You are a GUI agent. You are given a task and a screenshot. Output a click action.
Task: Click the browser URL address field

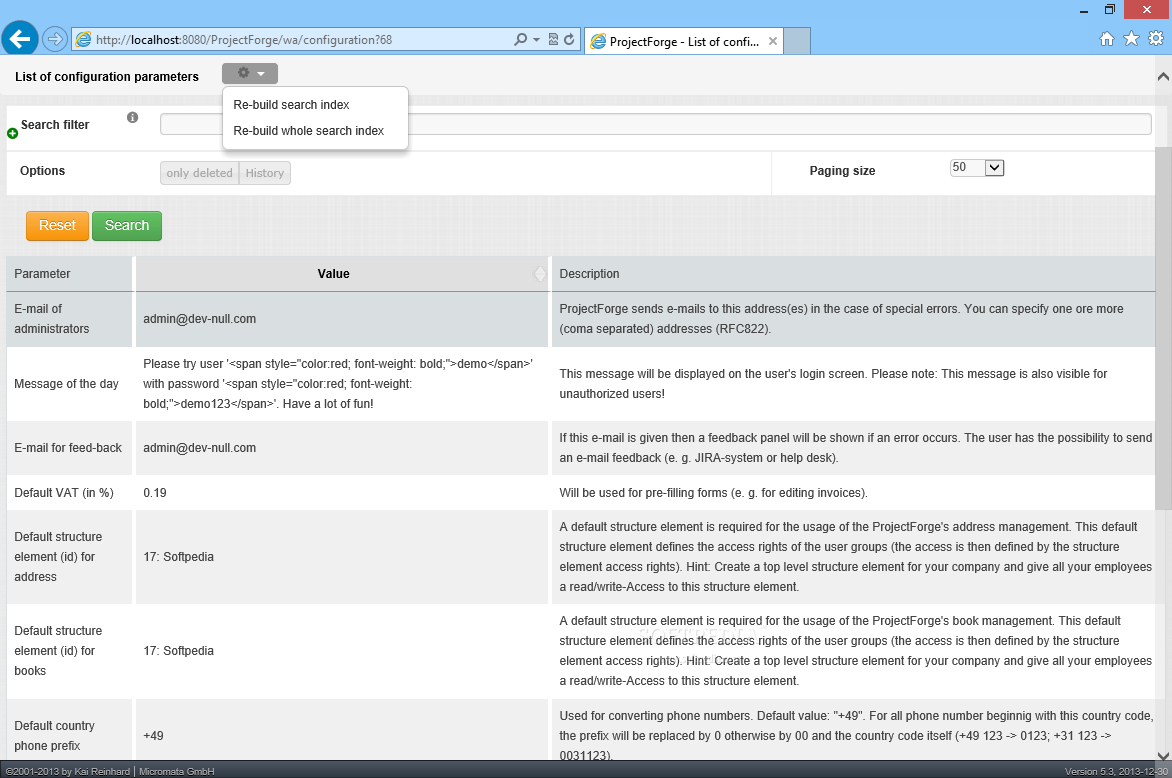(292, 40)
